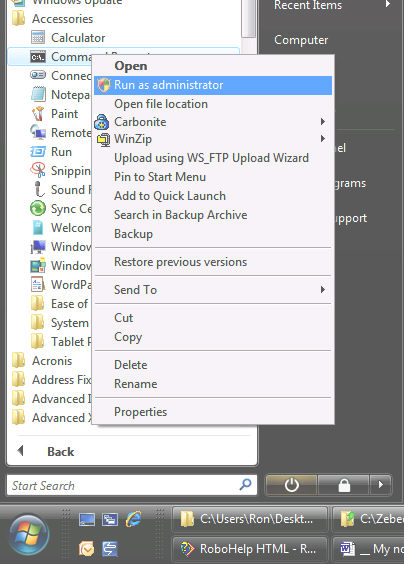Click the lock computer button
This screenshot has height=564, width=404.
coord(344,485)
